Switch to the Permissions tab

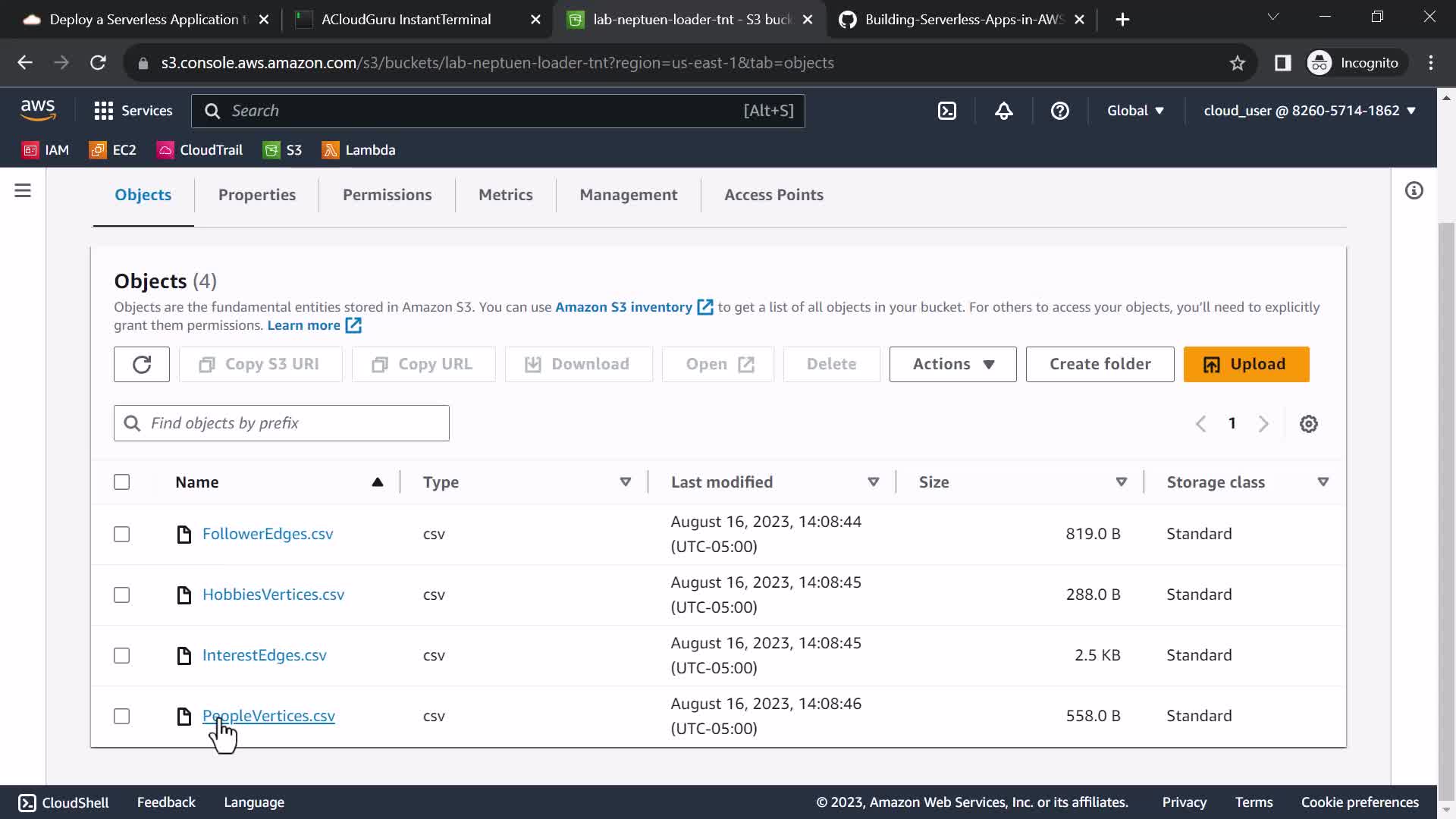[387, 195]
